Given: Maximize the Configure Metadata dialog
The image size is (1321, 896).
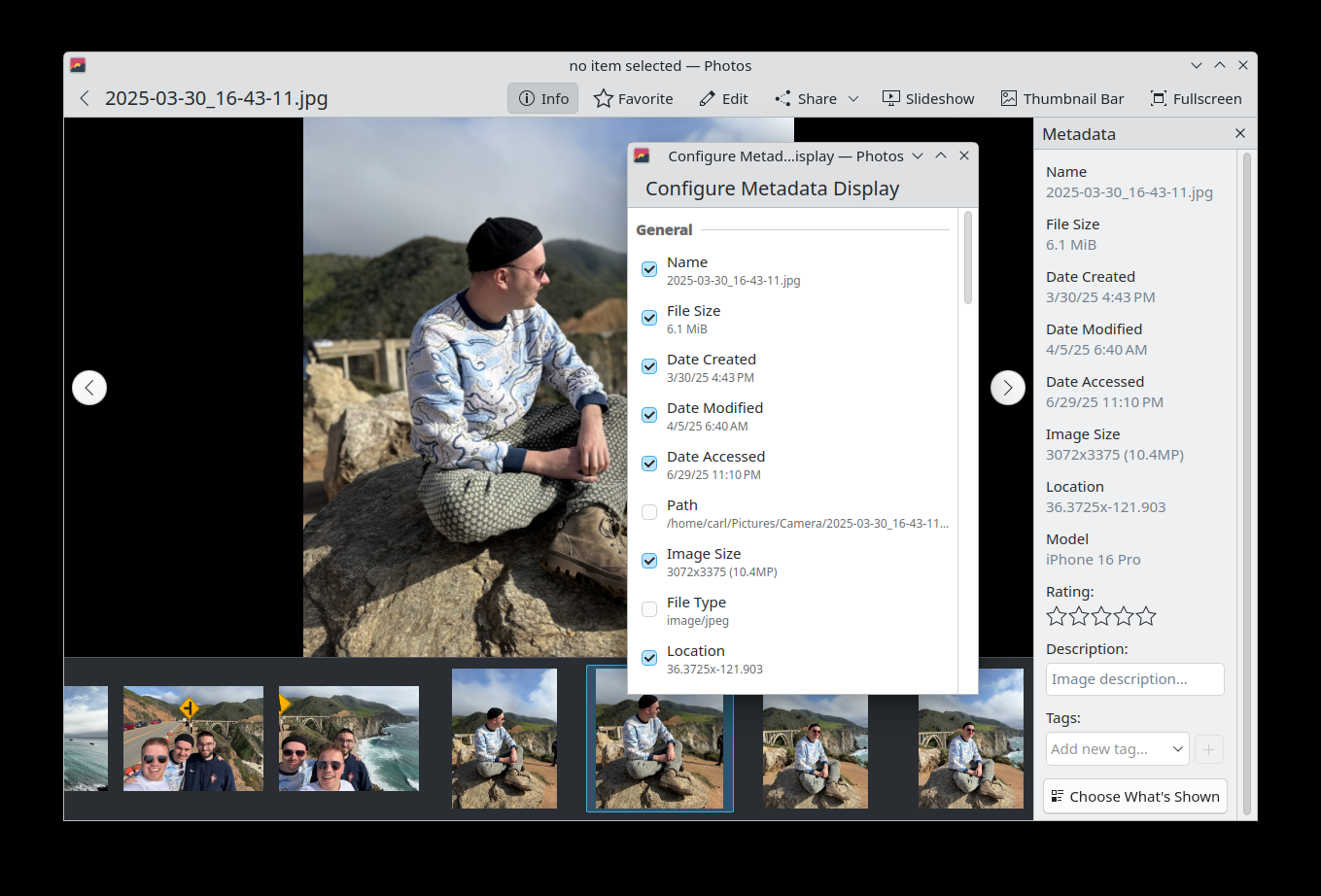Looking at the screenshot, I should pos(941,155).
